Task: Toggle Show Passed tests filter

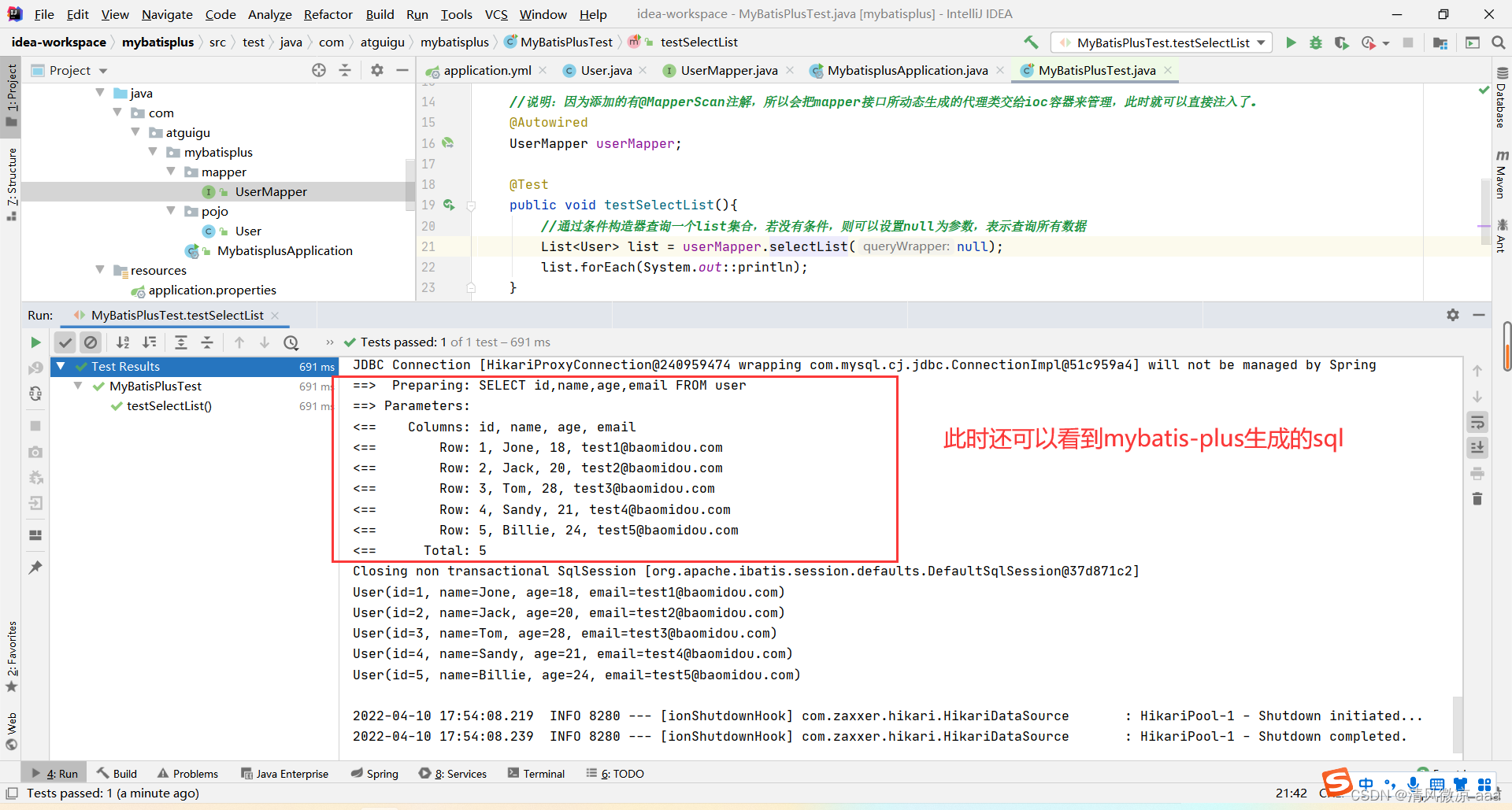Action: click(x=65, y=342)
